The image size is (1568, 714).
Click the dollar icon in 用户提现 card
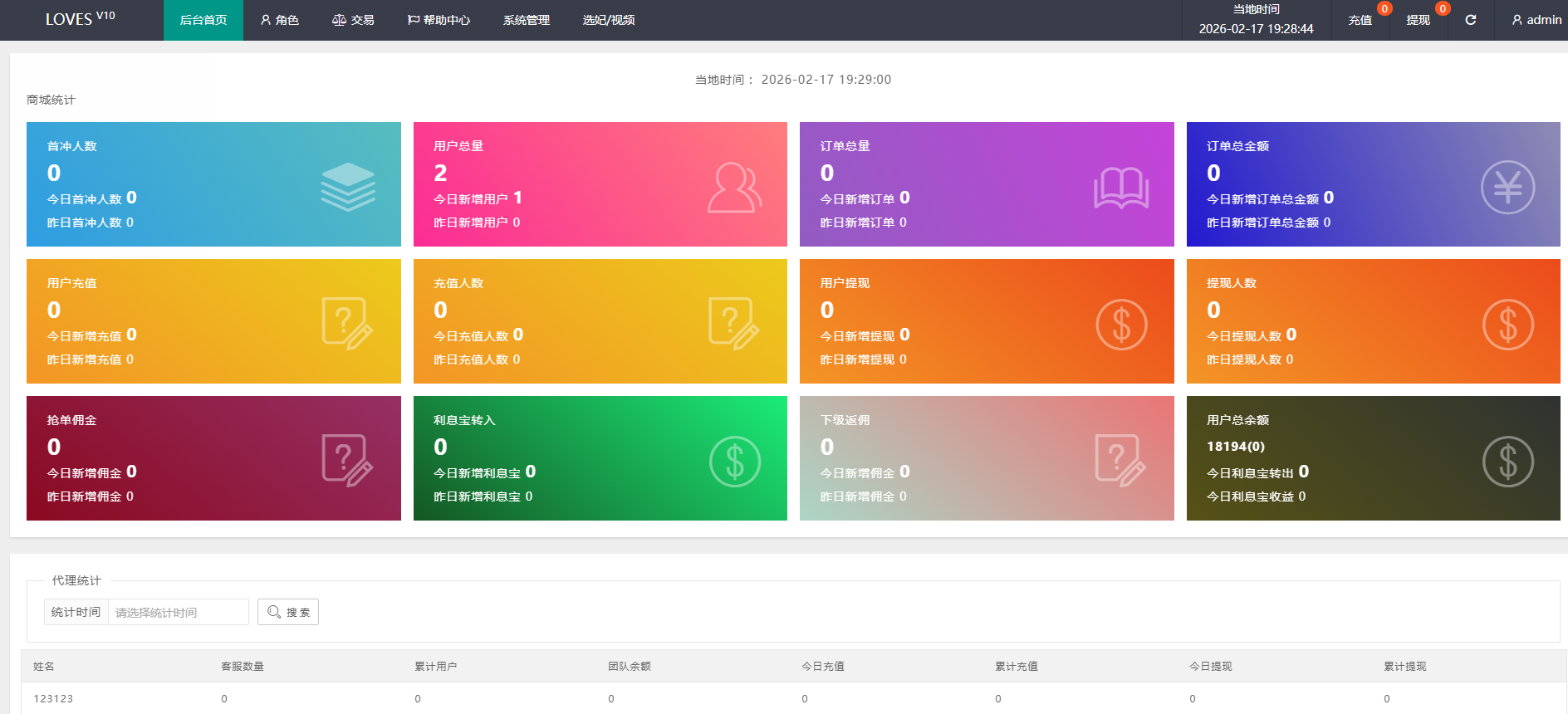coord(1121,325)
